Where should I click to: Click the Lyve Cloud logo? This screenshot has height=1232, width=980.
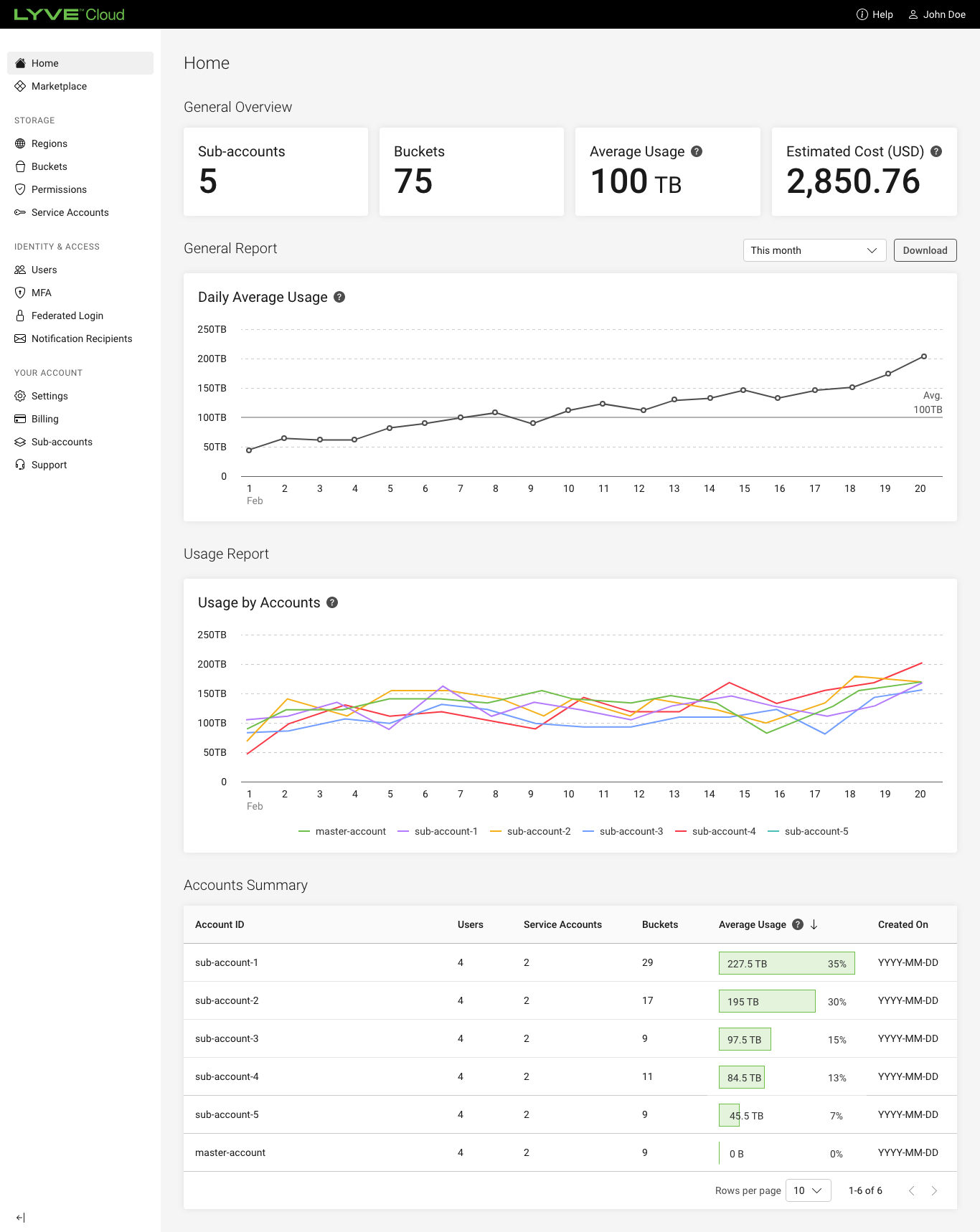[x=69, y=14]
